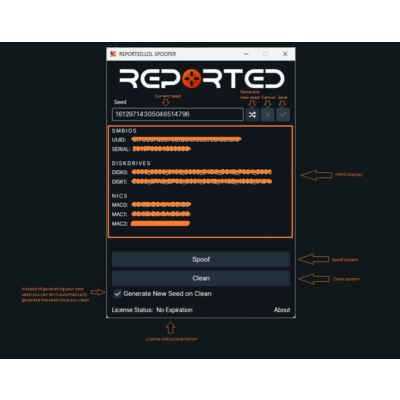
Task: Select the UUID label
Action: pyautogui.click(x=119, y=140)
